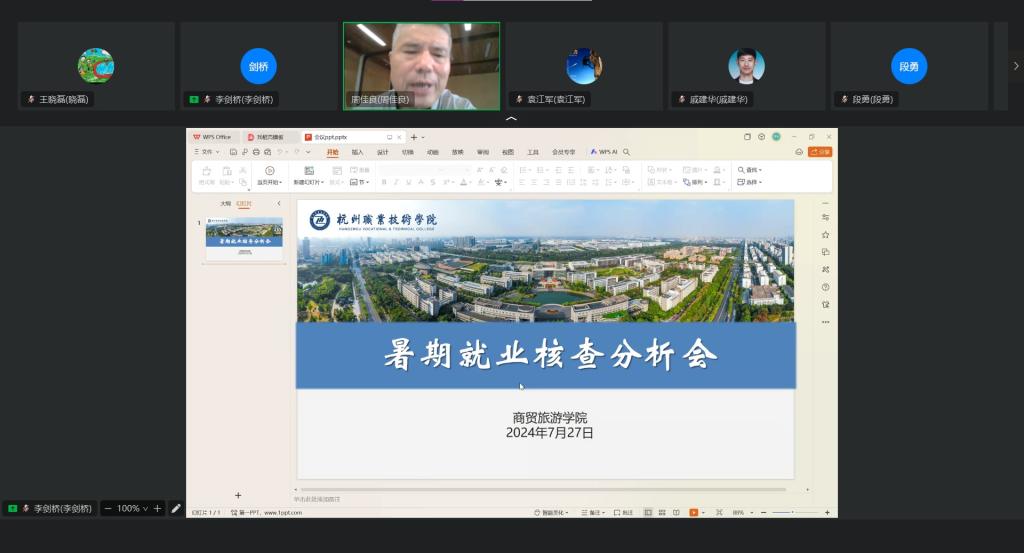Toggle the 批注 comments pane
This screenshot has width=1024, height=553.
coord(624,512)
